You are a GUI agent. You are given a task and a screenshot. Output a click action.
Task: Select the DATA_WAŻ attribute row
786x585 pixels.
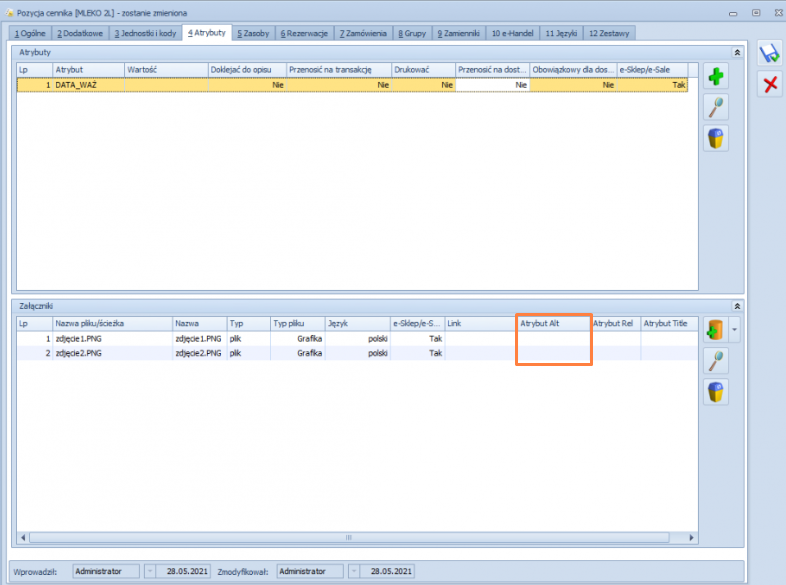point(352,85)
